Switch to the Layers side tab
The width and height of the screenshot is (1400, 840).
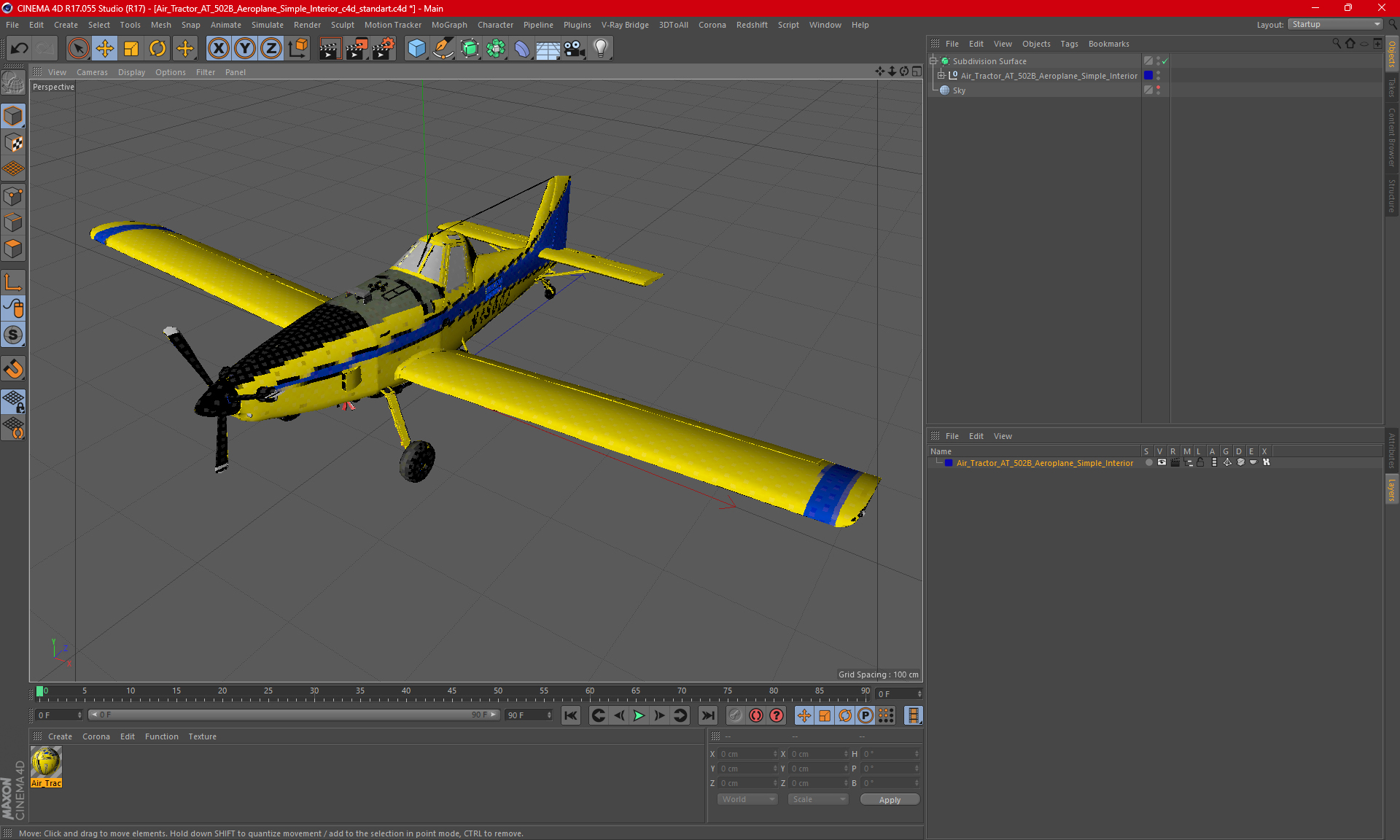point(1392,490)
